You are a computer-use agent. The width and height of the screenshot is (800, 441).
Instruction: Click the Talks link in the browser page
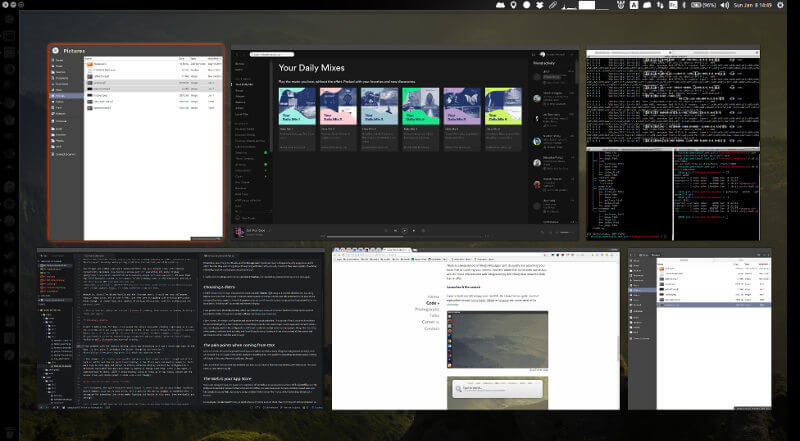(x=434, y=315)
